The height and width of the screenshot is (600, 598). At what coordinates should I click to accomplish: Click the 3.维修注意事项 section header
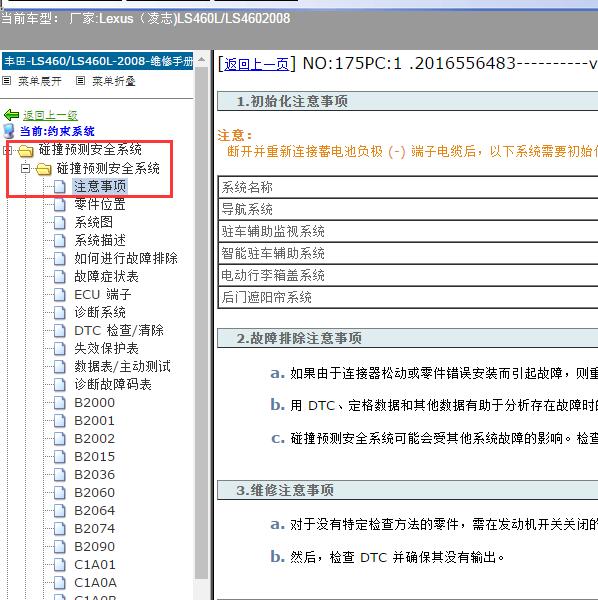coord(408,490)
